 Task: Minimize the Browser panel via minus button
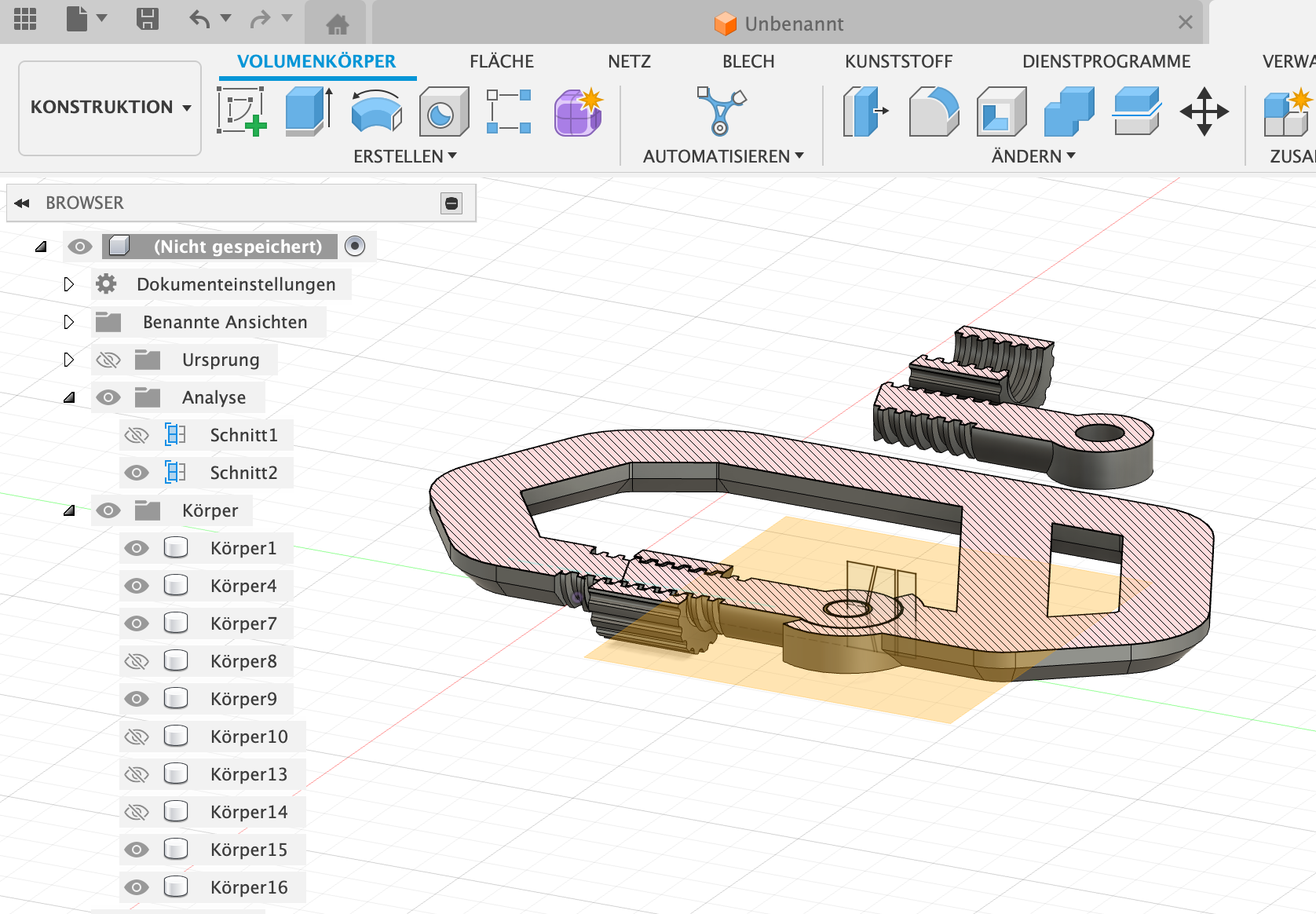(x=451, y=203)
